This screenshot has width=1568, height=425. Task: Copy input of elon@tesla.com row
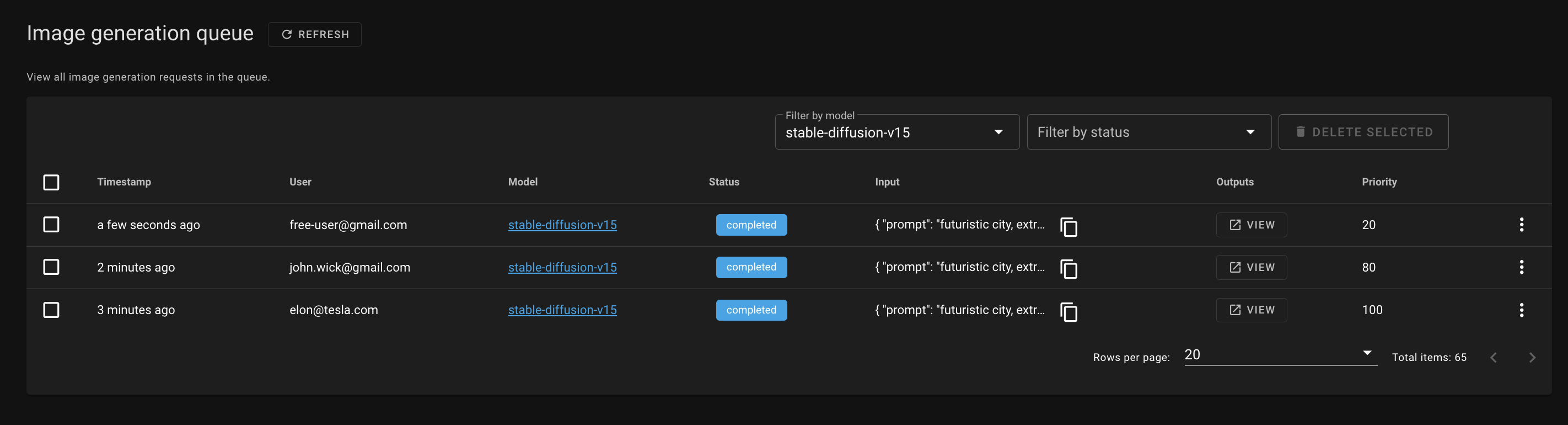coord(1068,312)
